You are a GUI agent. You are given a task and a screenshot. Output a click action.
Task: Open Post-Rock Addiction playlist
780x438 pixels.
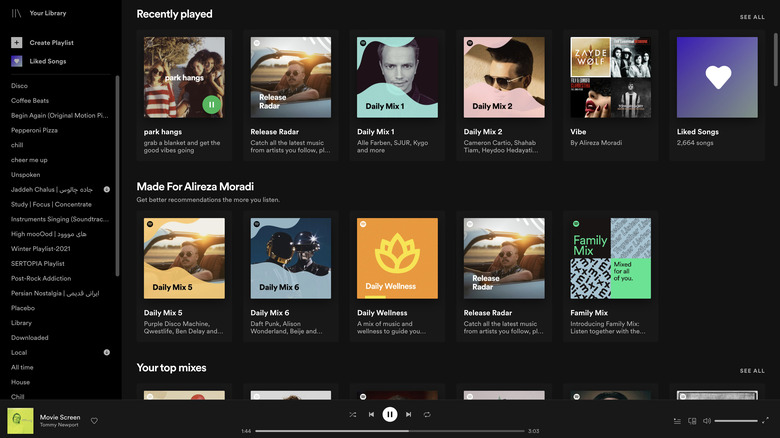[x=41, y=278]
